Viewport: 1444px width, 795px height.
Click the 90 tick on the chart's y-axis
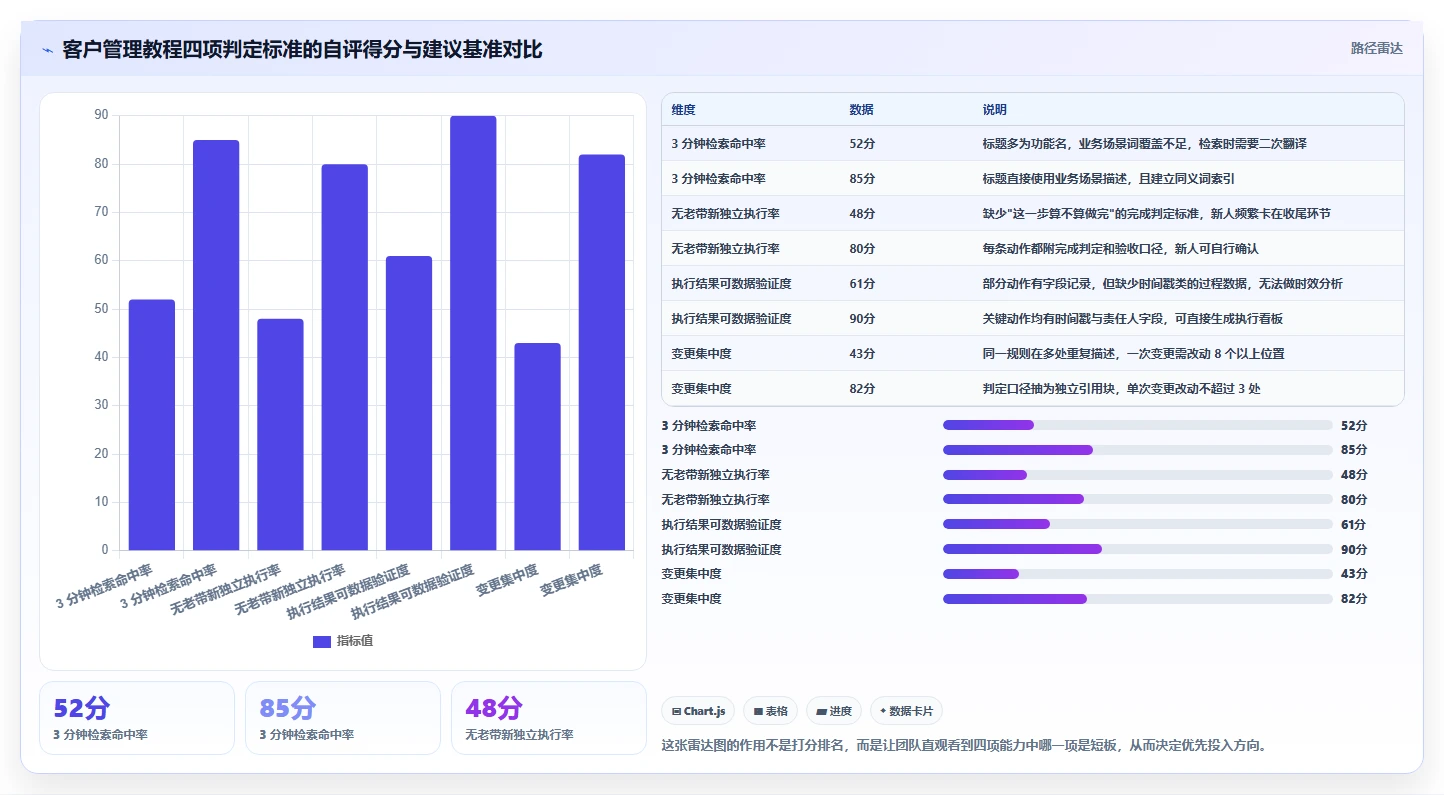point(101,115)
